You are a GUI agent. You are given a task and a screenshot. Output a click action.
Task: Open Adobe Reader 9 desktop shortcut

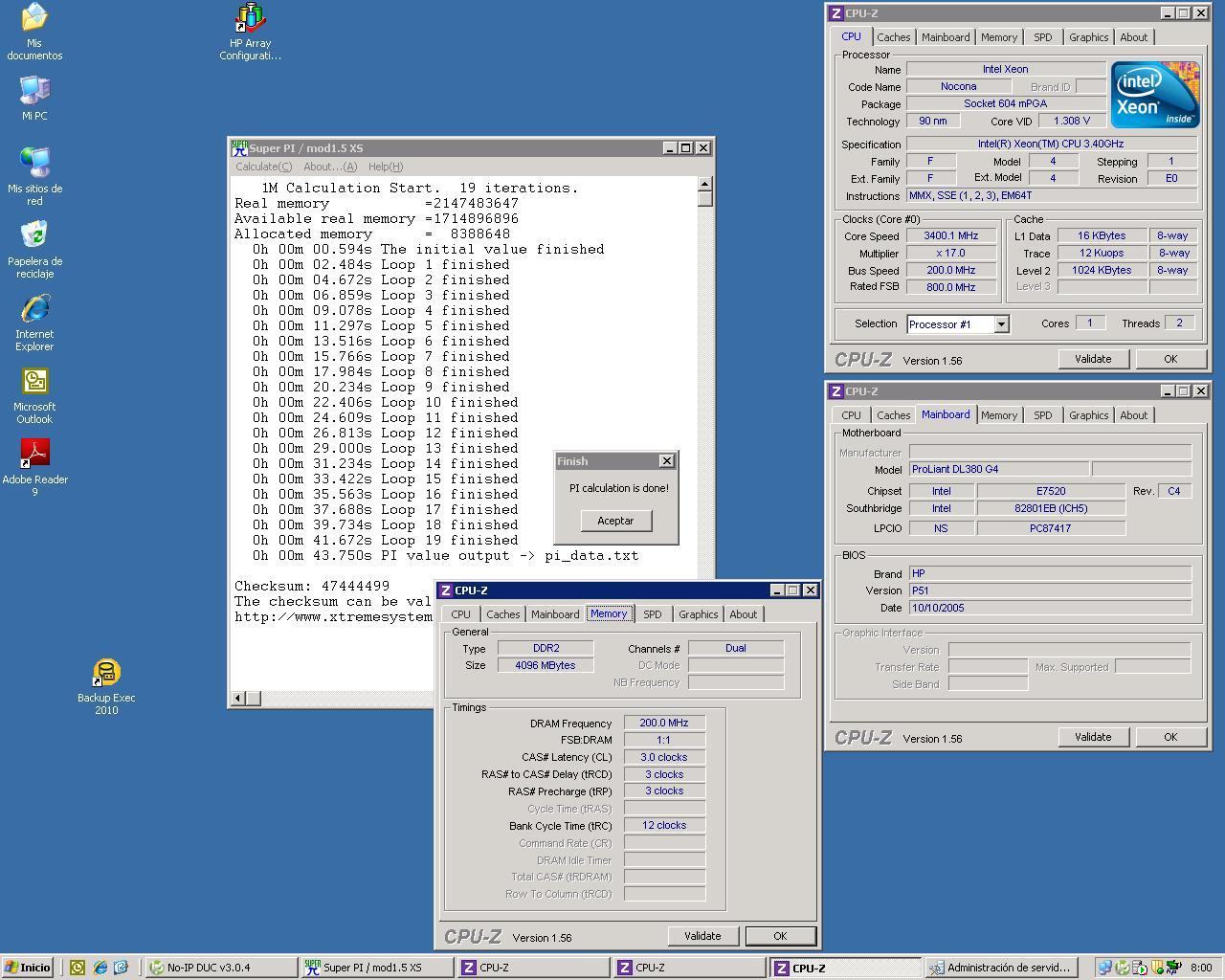[34, 467]
